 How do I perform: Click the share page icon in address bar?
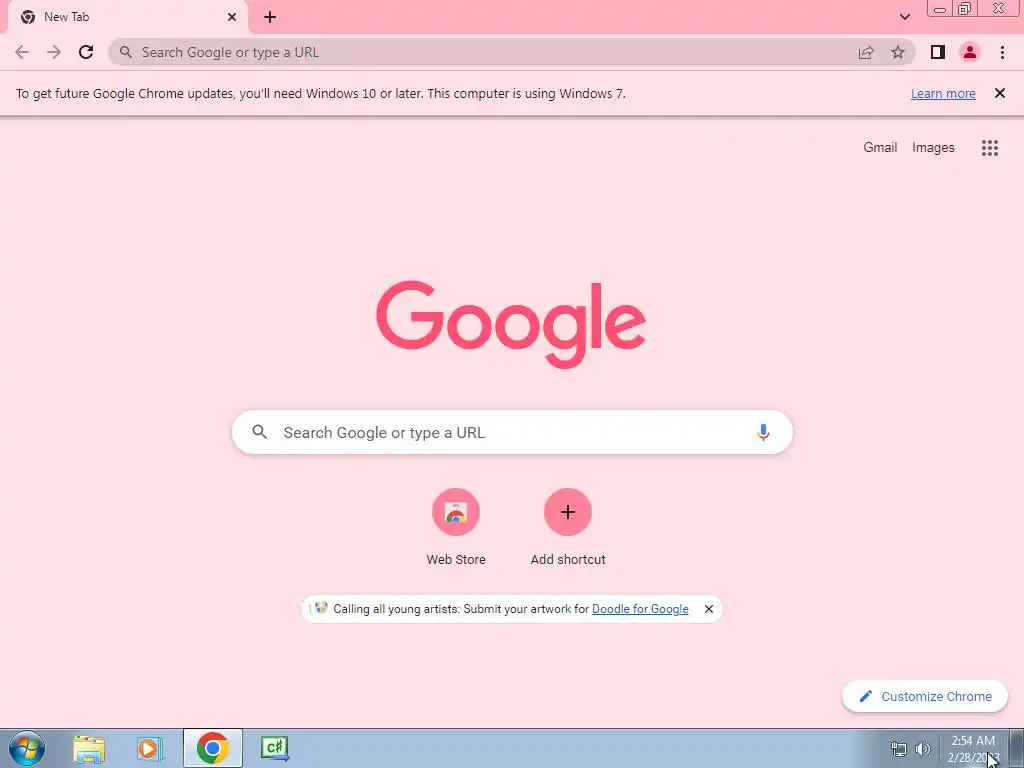click(x=866, y=52)
